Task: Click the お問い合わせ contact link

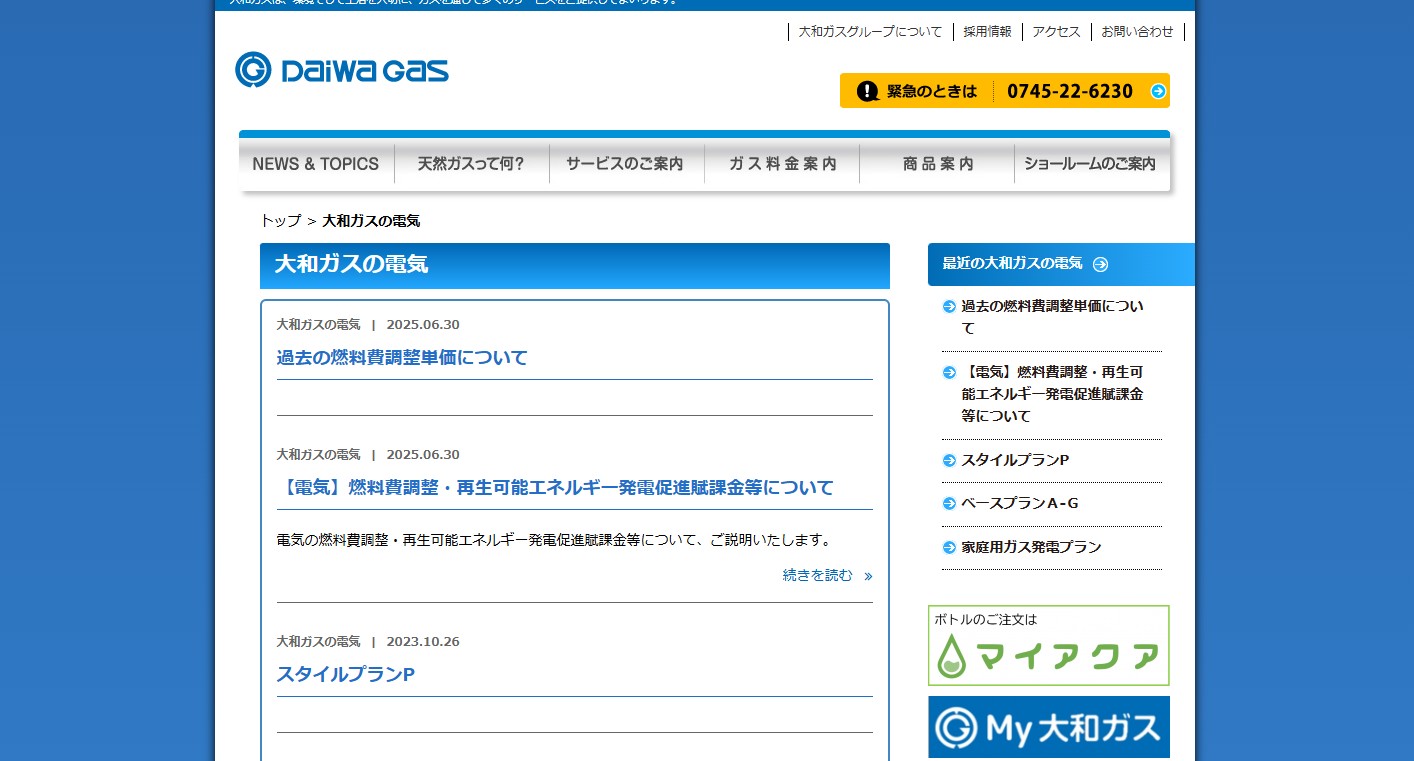Action: (x=1137, y=32)
